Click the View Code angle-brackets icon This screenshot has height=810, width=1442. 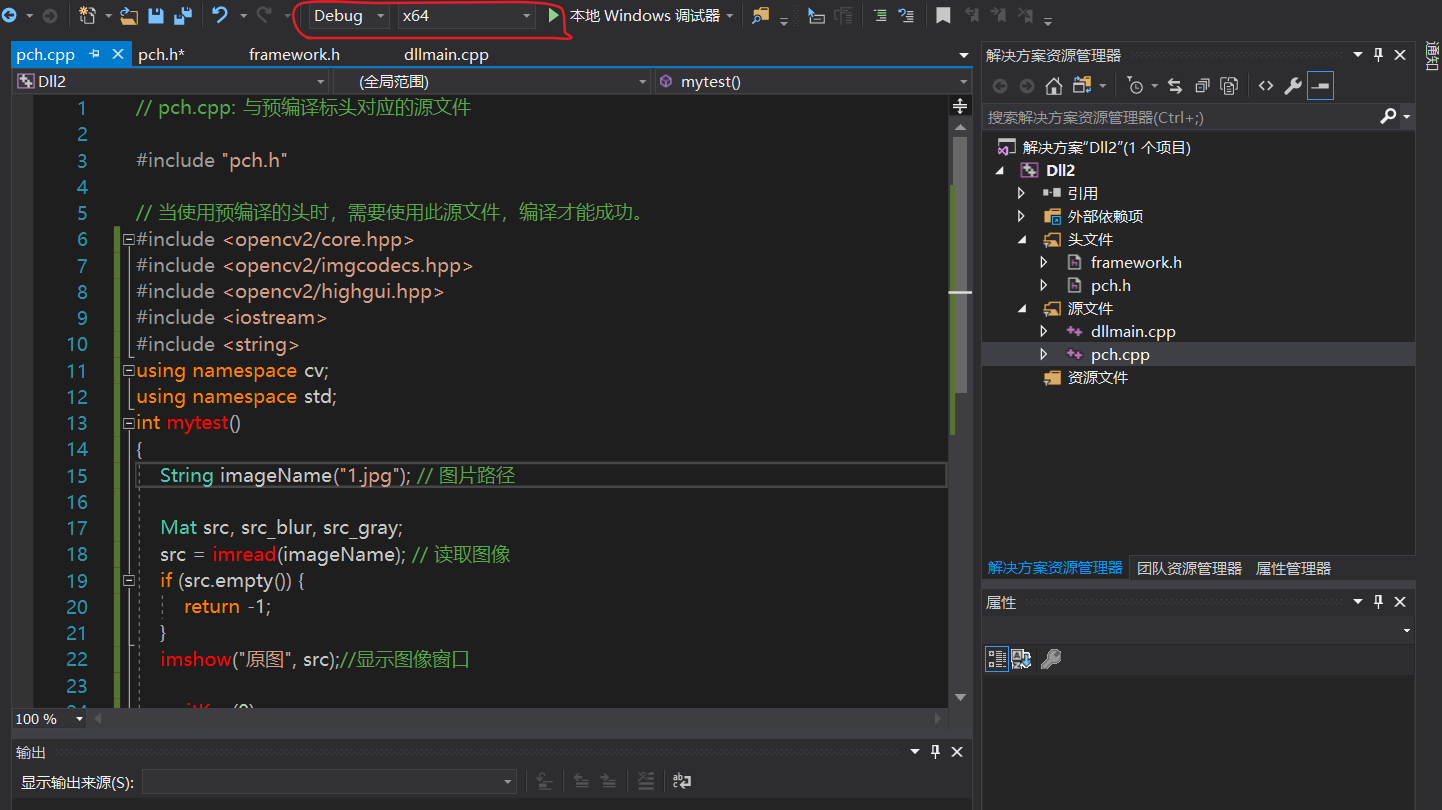(x=1266, y=86)
